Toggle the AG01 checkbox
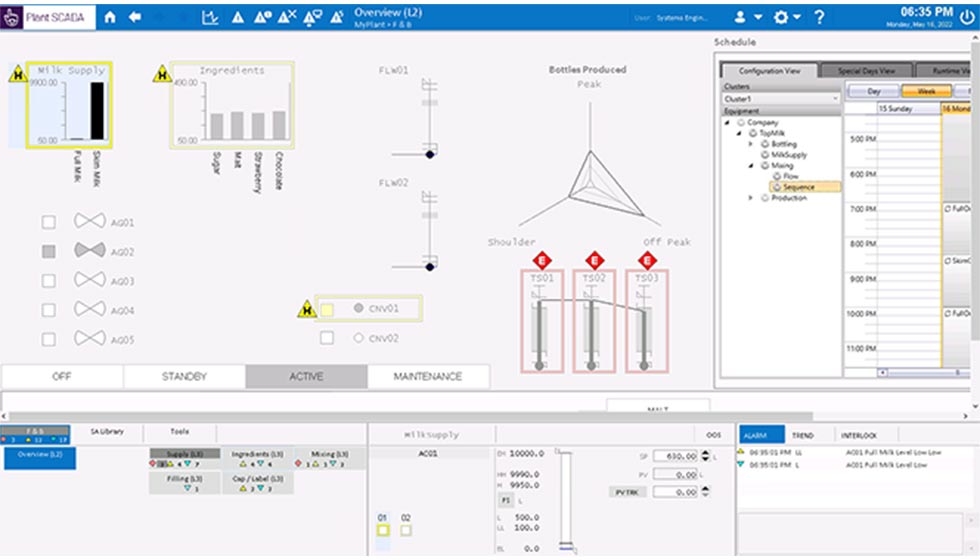The height and width of the screenshot is (560, 980). point(49,223)
